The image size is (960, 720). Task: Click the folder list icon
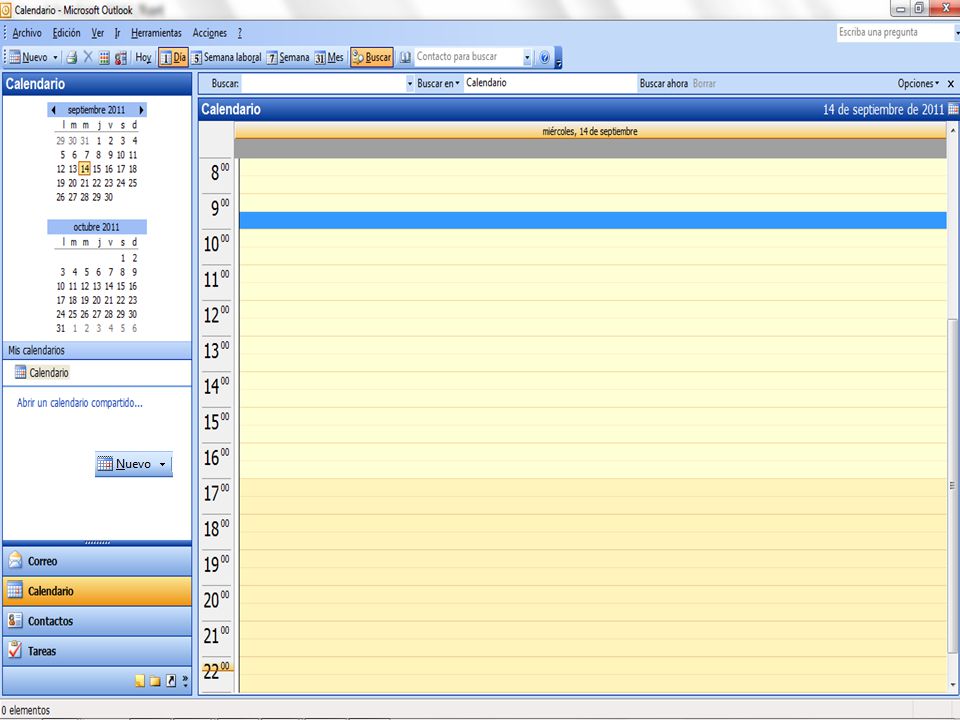pyautogui.click(x=156, y=681)
